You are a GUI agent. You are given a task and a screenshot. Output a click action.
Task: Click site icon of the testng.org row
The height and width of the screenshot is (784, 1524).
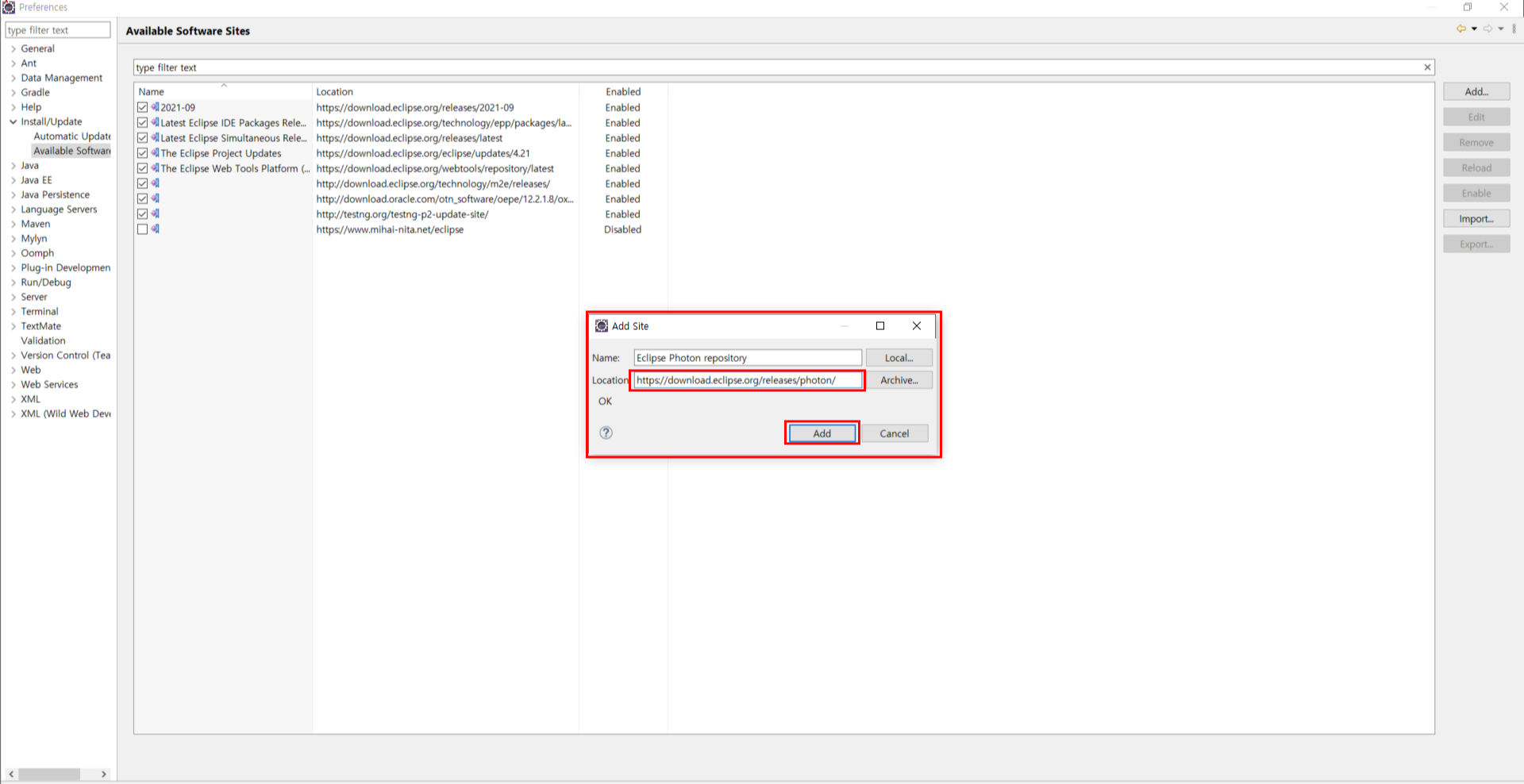(x=156, y=214)
